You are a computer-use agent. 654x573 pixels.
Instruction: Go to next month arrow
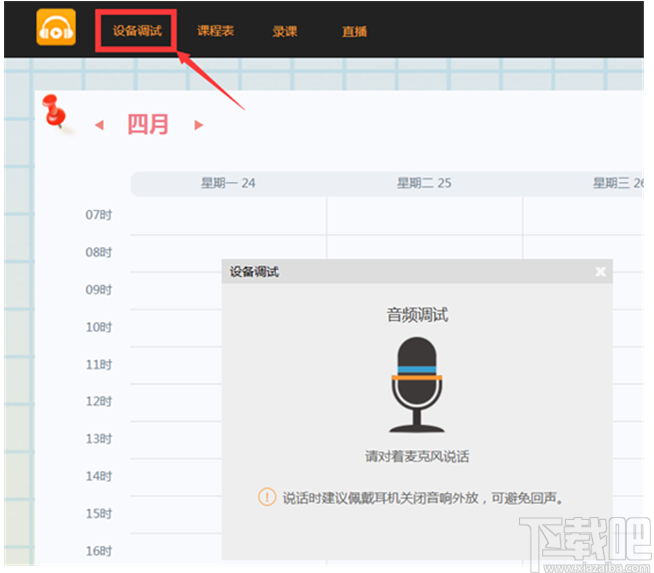199,125
